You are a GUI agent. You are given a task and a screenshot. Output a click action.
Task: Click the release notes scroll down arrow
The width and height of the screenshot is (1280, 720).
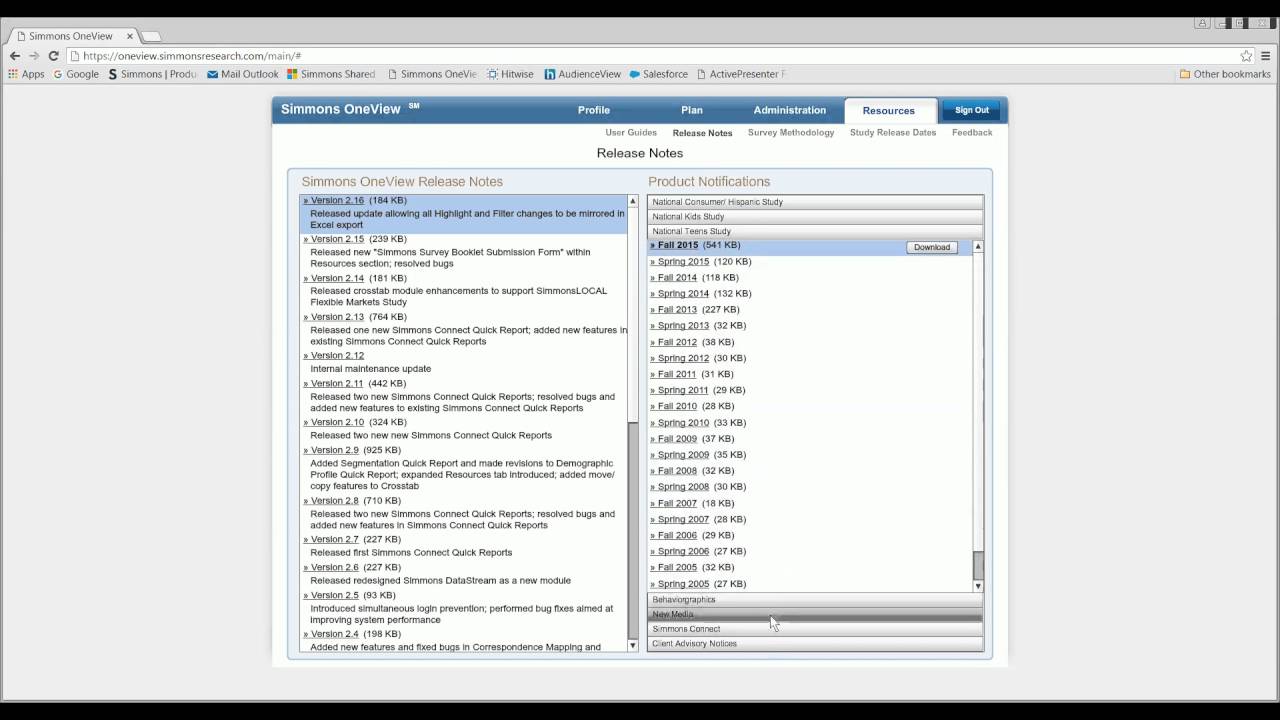633,646
